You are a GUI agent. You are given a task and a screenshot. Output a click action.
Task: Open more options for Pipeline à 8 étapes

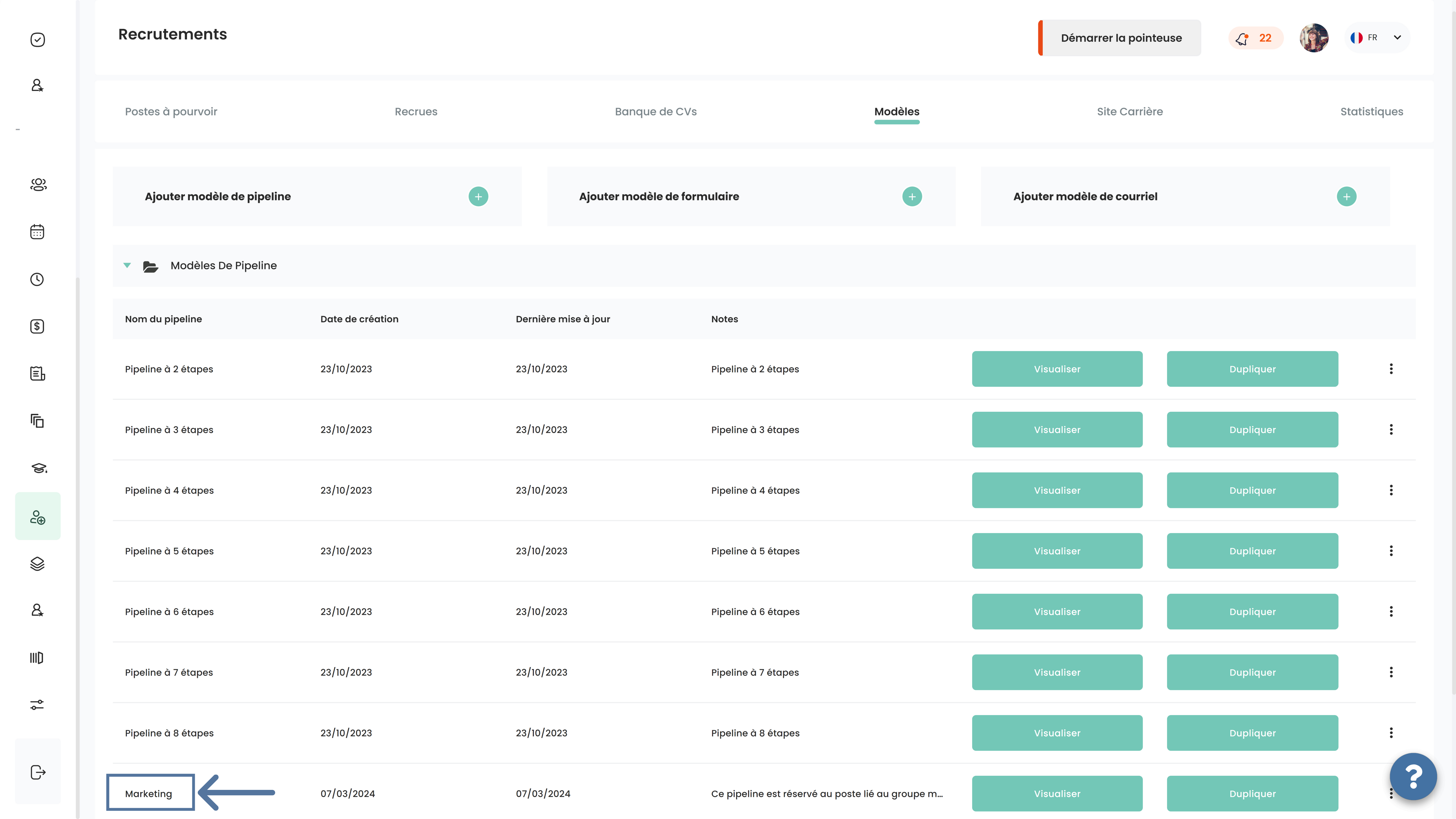pyautogui.click(x=1391, y=733)
